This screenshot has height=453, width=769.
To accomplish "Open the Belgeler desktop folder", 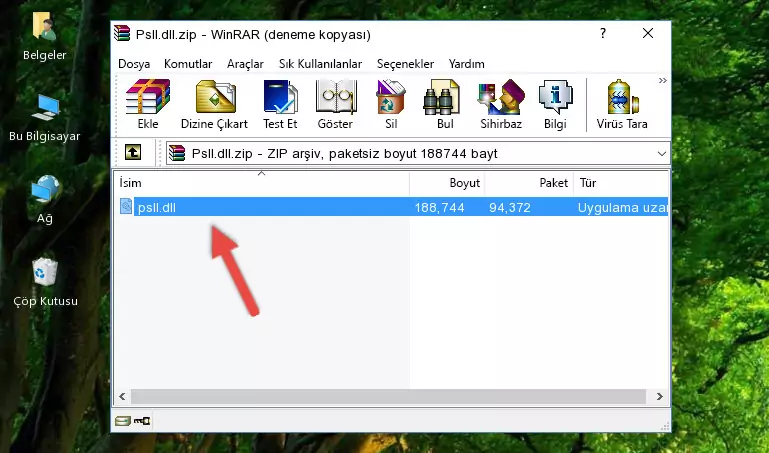I will point(45,37).
